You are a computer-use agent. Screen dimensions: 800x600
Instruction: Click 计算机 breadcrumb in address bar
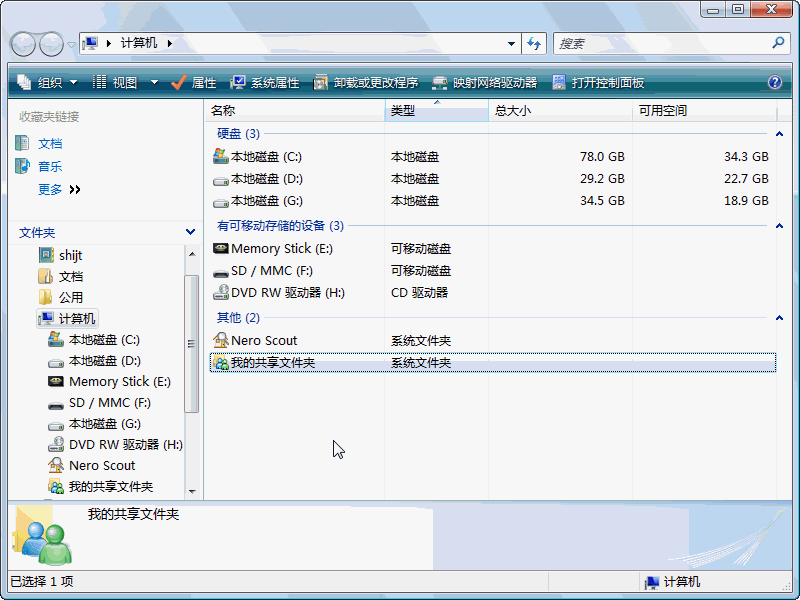tap(138, 43)
